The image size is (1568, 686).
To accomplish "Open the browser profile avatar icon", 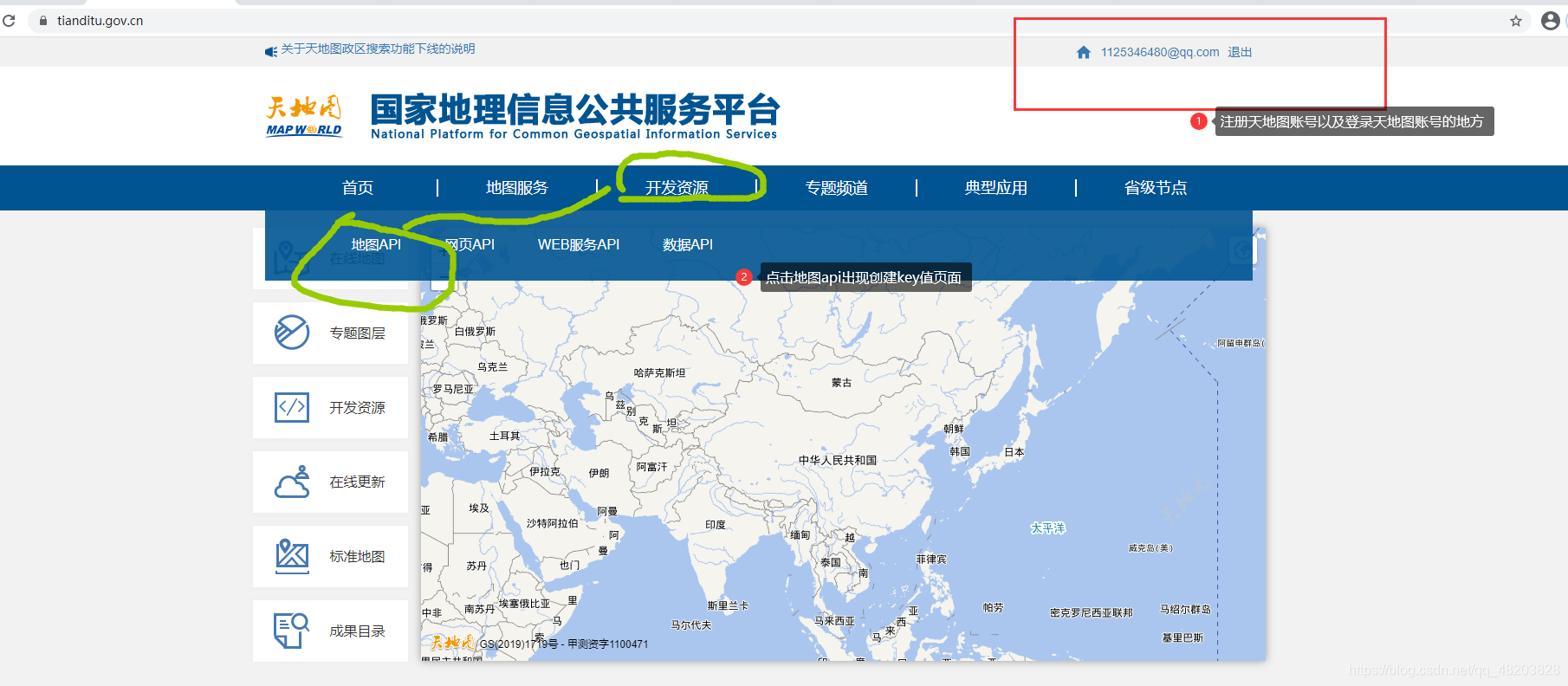I will 1551,21.
